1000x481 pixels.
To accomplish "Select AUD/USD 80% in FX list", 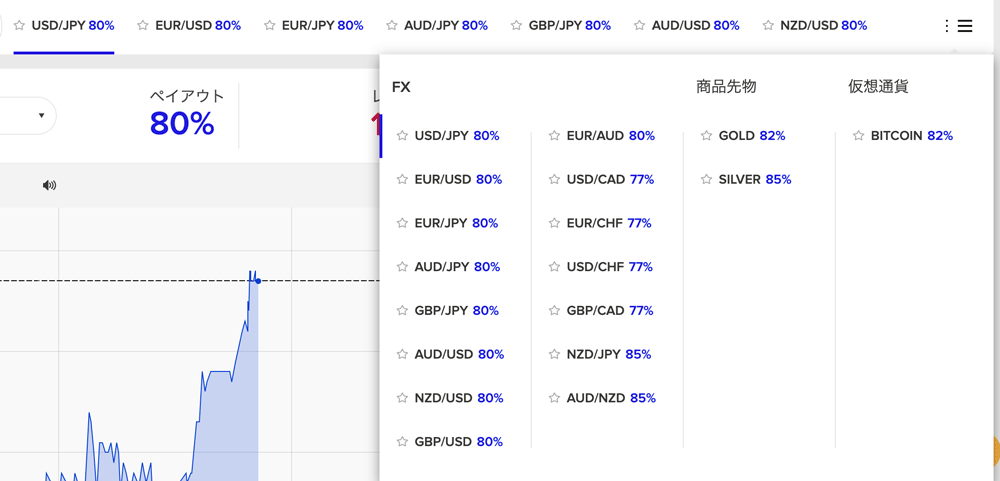I will click(459, 354).
